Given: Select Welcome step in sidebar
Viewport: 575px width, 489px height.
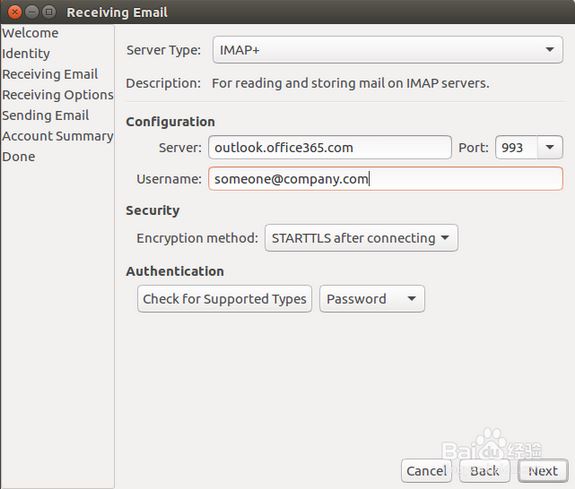Looking at the screenshot, I should pos(30,33).
